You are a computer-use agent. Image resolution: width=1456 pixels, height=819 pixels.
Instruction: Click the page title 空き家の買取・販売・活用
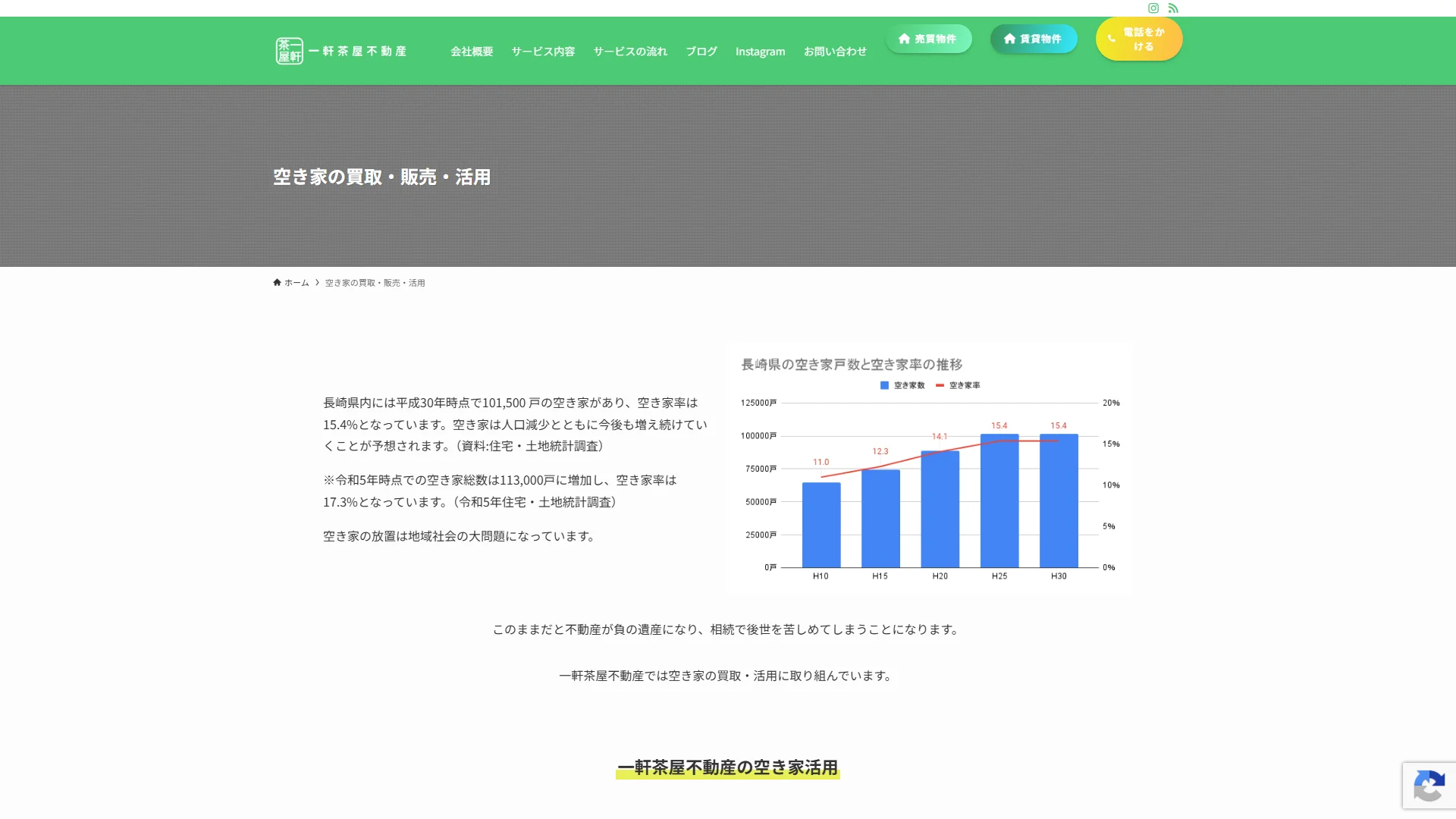(381, 177)
